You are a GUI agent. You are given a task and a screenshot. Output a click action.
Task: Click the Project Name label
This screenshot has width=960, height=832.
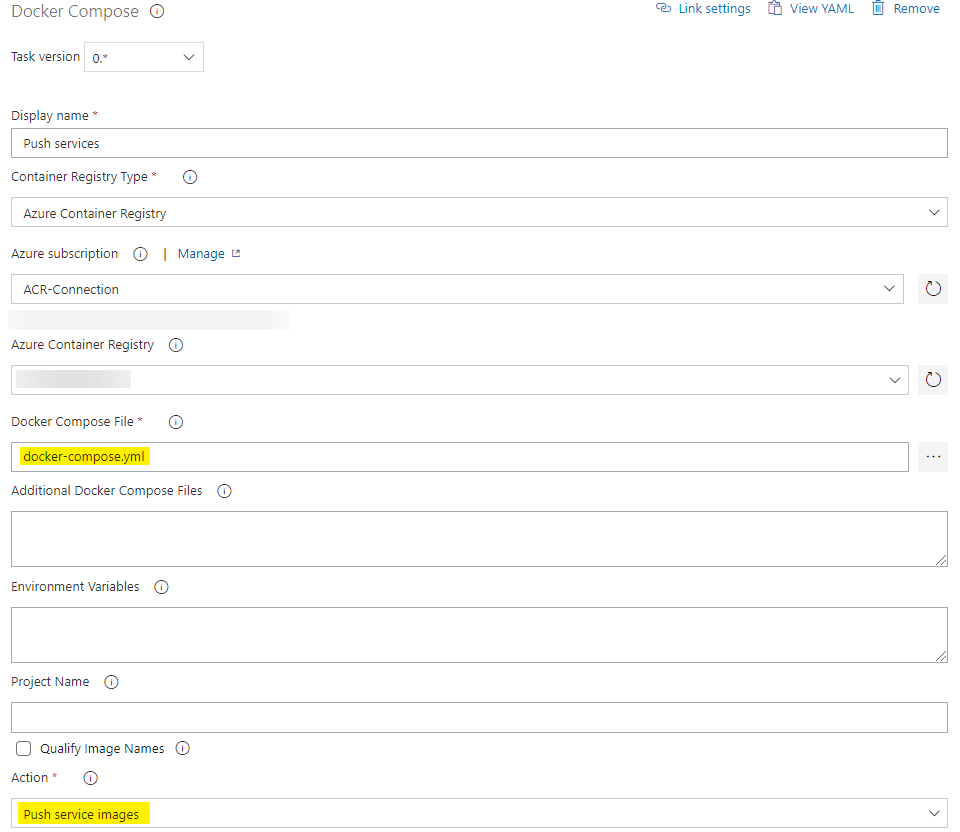(50, 682)
